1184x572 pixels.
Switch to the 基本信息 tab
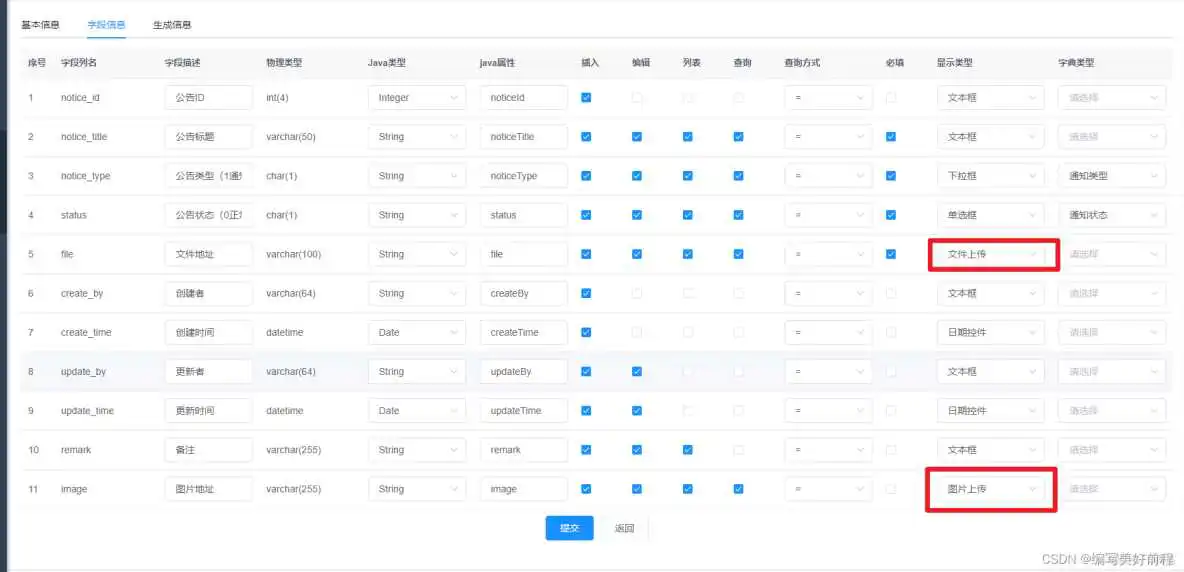click(x=40, y=24)
